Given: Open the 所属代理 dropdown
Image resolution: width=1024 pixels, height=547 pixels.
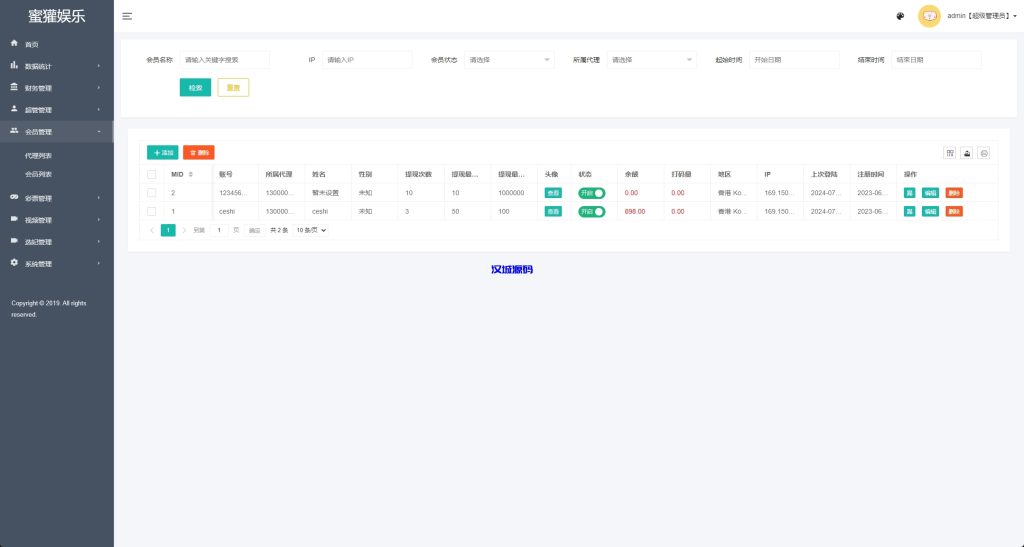Looking at the screenshot, I should pyautogui.click(x=651, y=60).
